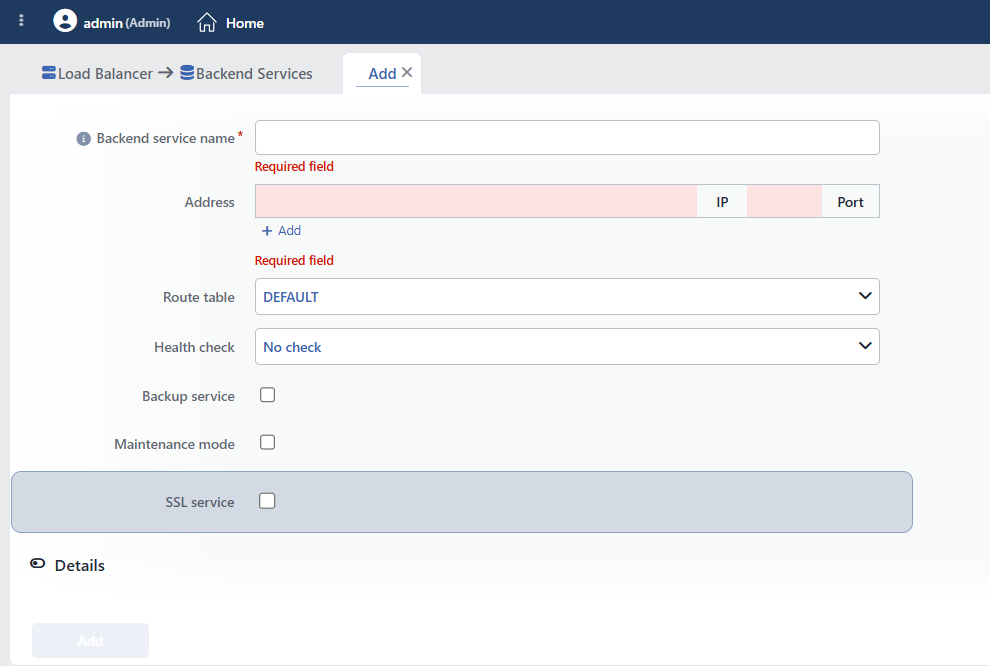Open the Route table DEFAULT dropdown

coord(567,297)
